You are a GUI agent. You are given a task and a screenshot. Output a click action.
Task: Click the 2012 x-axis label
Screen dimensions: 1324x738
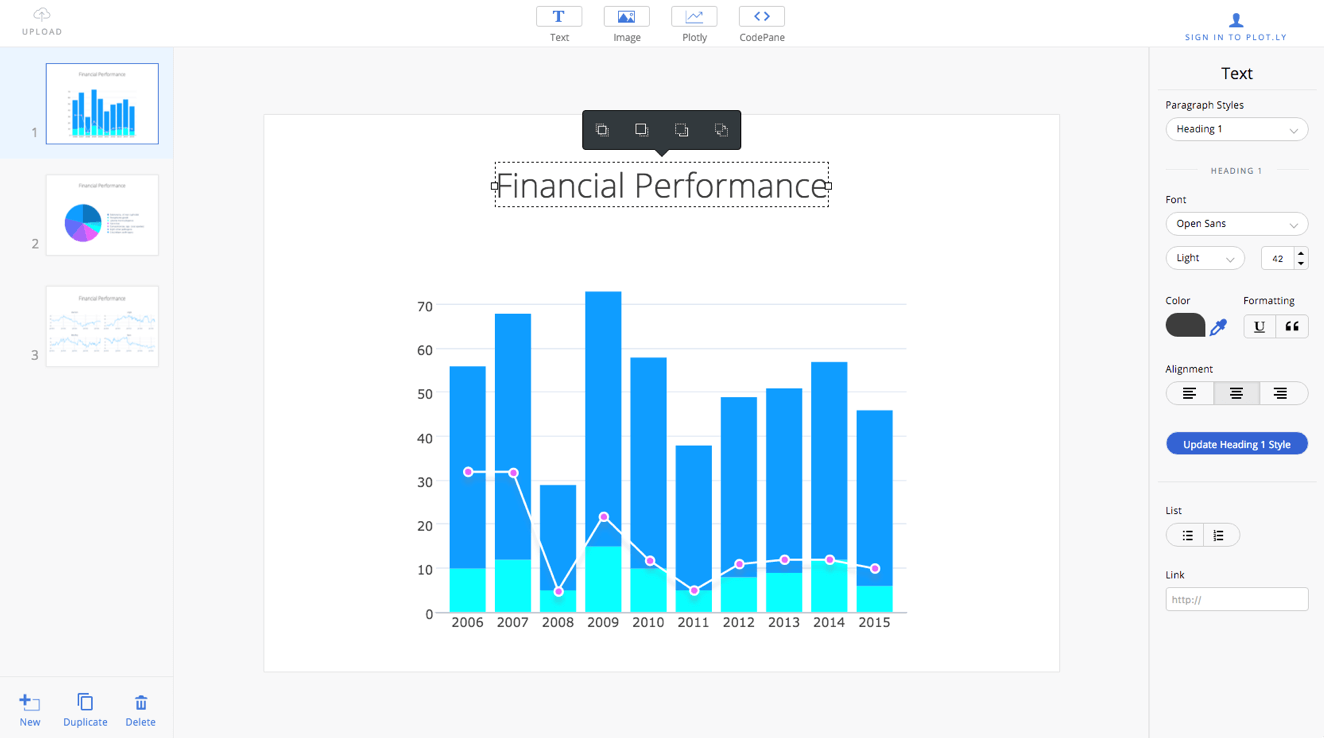[738, 622]
